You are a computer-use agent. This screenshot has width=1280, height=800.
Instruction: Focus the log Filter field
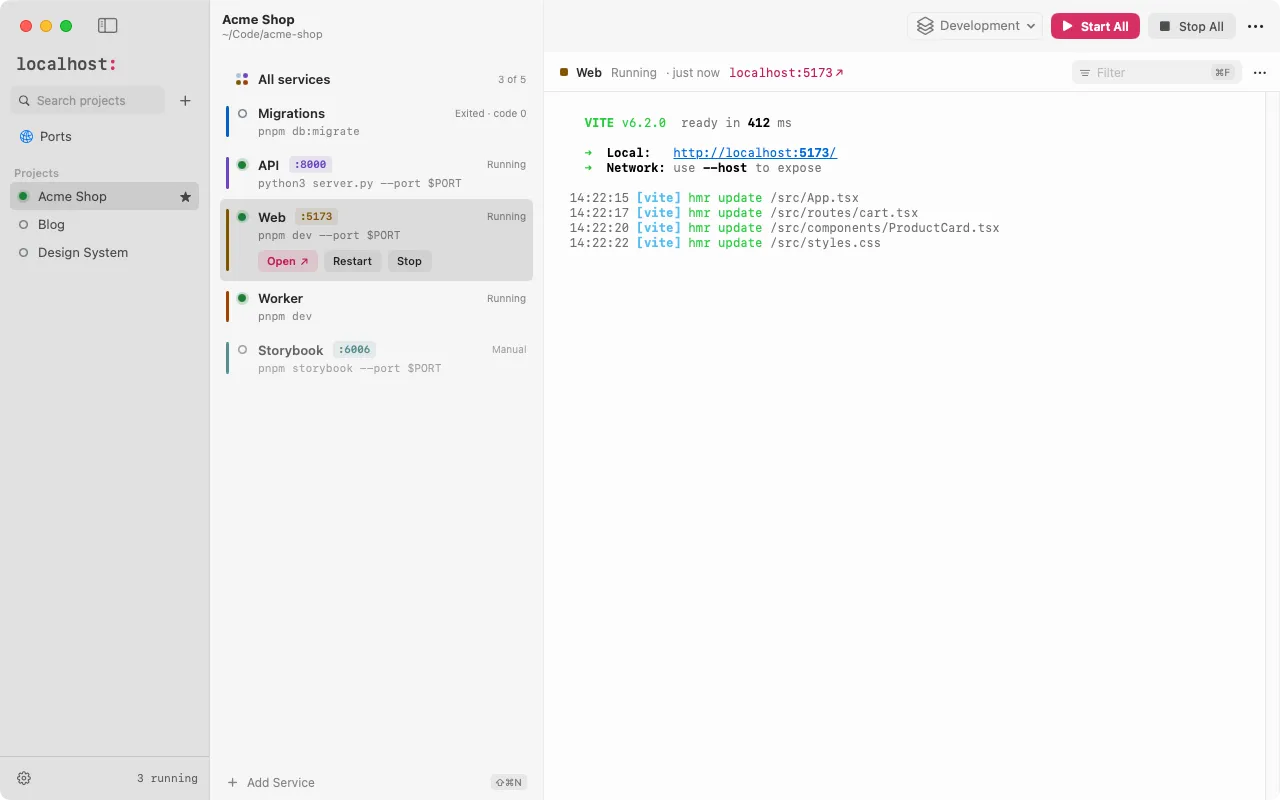pyautogui.click(x=1156, y=72)
